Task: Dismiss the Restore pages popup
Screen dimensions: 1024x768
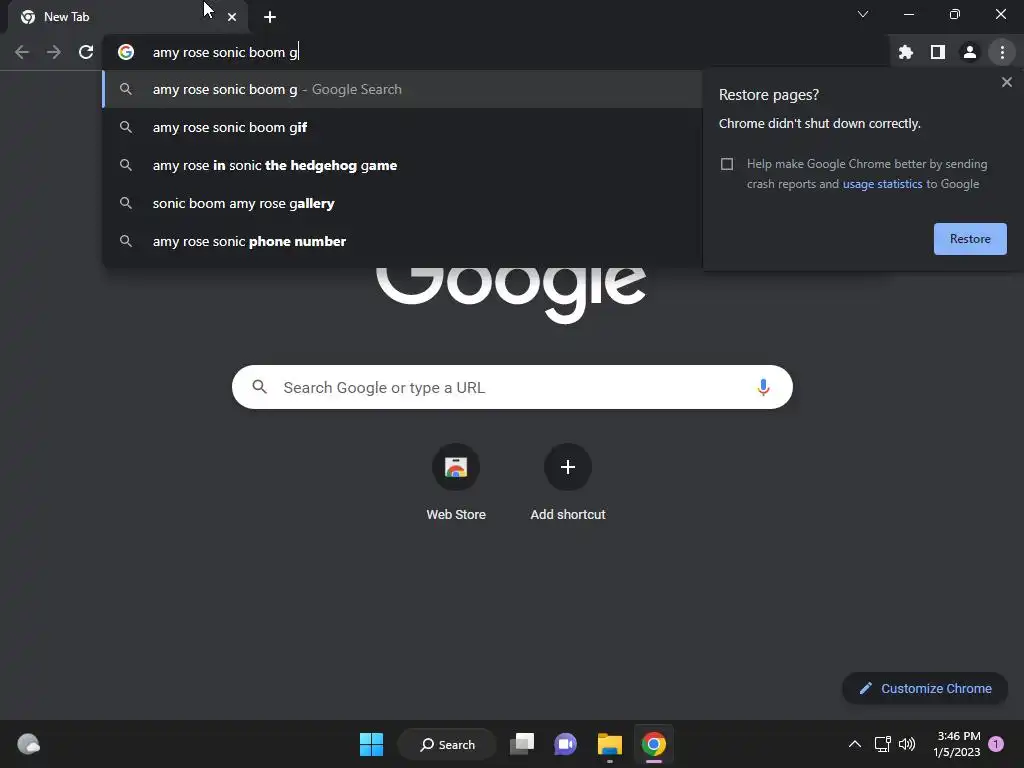Action: coord(1006,82)
